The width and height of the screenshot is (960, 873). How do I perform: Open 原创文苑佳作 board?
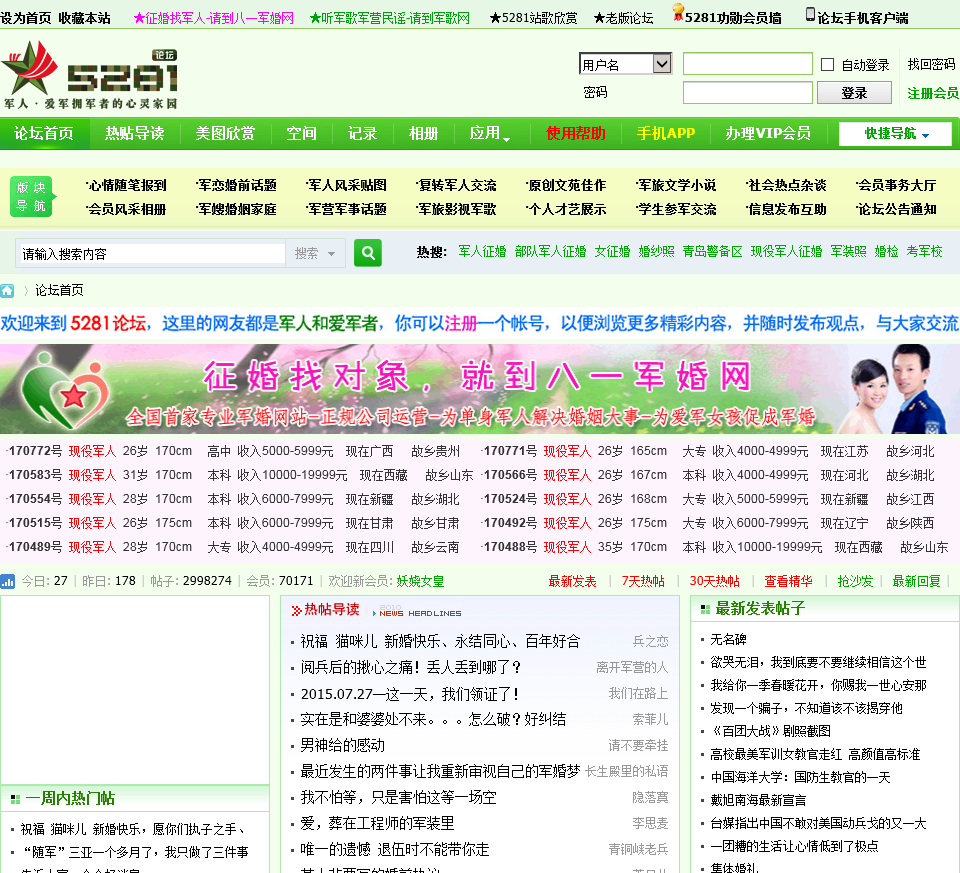coord(566,185)
